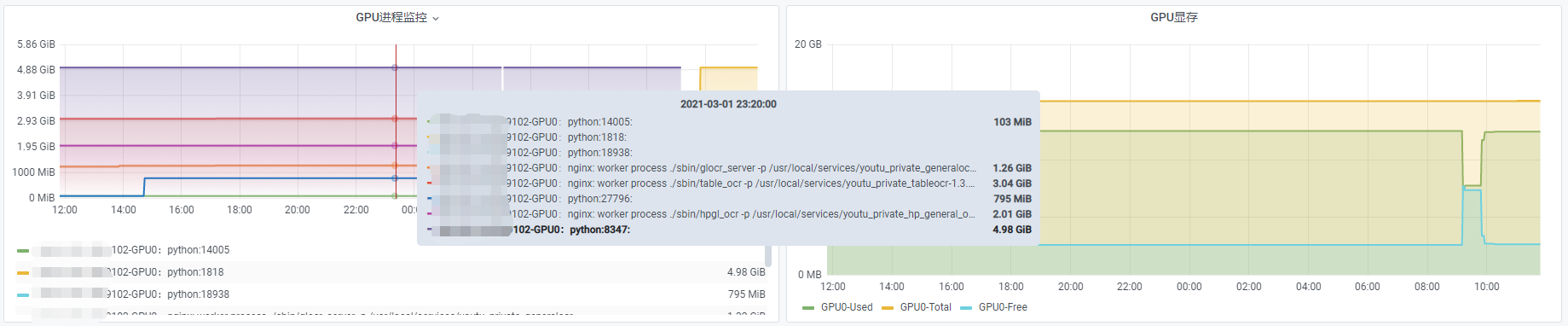Toggle GPU0-Free series in GPU显存 legend
Image resolution: width=1568 pixels, height=326 pixels.
tap(1003, 307)
